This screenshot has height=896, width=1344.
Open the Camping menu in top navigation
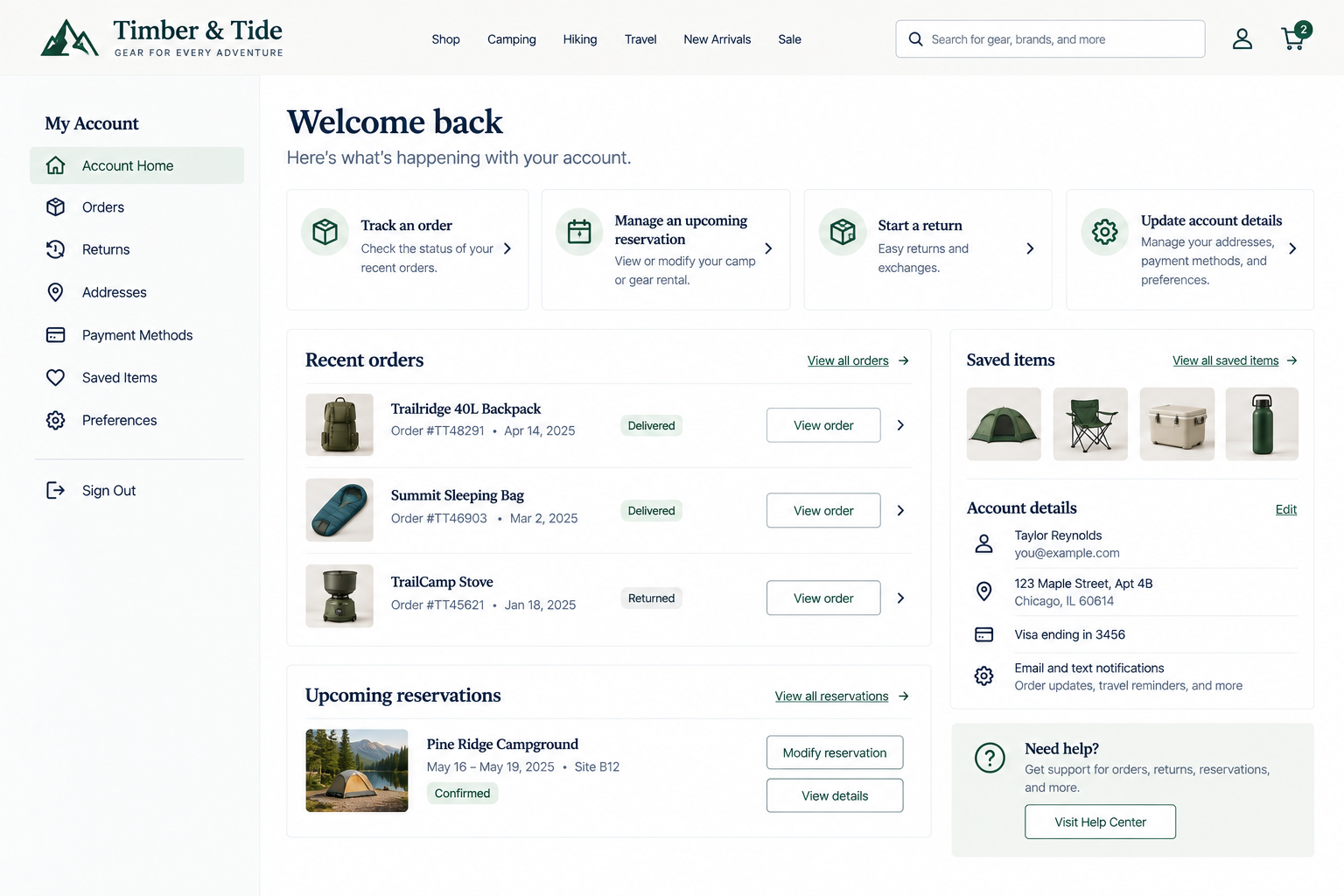click(x=511, y=39)
